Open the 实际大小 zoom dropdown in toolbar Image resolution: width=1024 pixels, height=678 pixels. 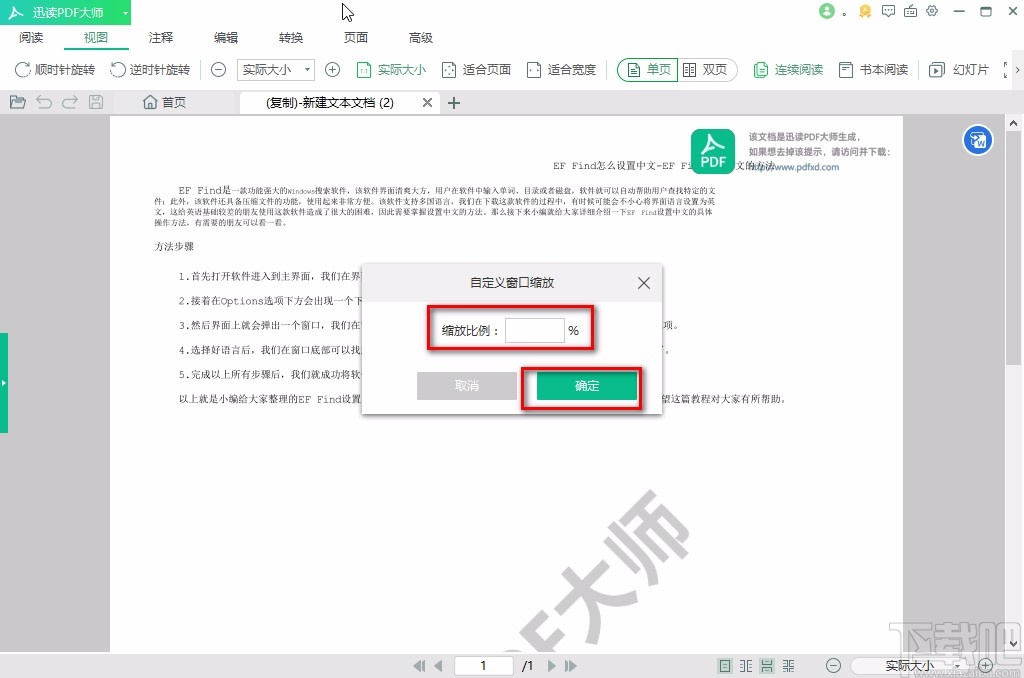point(276,69)
